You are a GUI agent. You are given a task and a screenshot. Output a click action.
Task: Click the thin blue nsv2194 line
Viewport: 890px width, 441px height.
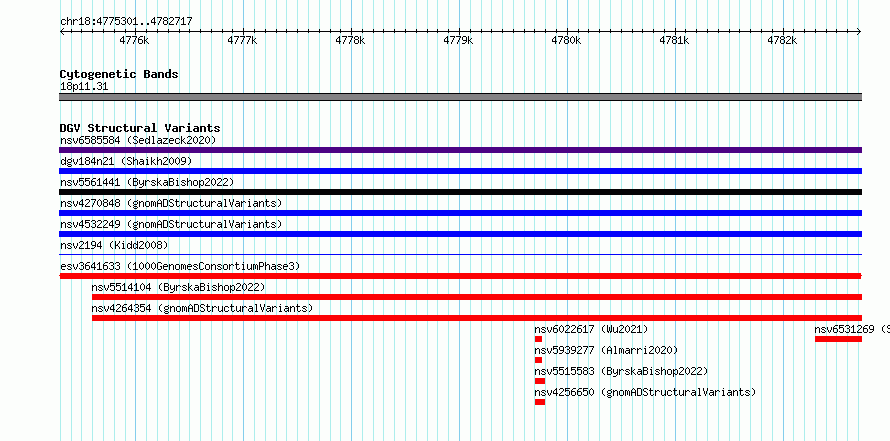pos(460,255)
